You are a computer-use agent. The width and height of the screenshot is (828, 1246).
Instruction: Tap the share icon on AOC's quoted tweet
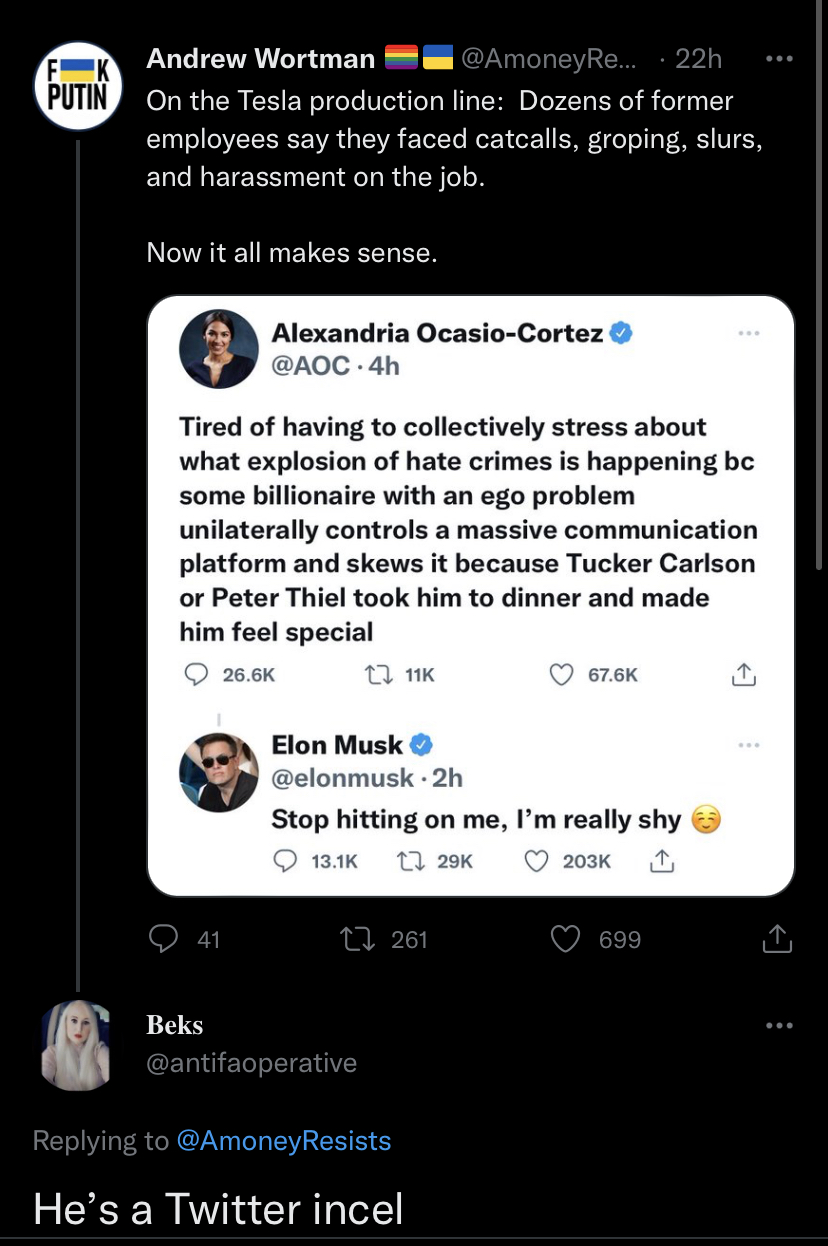tap(743, 675)
